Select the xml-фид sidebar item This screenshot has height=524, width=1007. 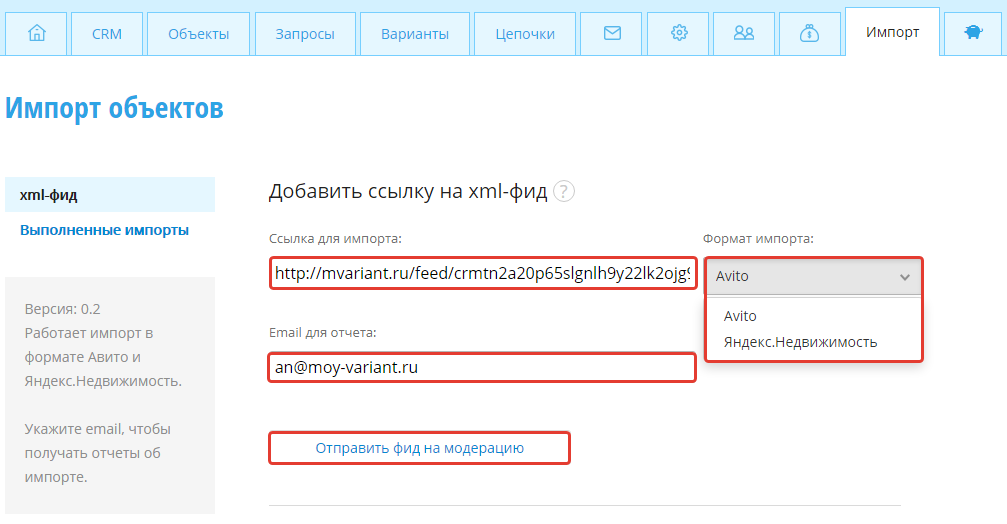point(109,195)
